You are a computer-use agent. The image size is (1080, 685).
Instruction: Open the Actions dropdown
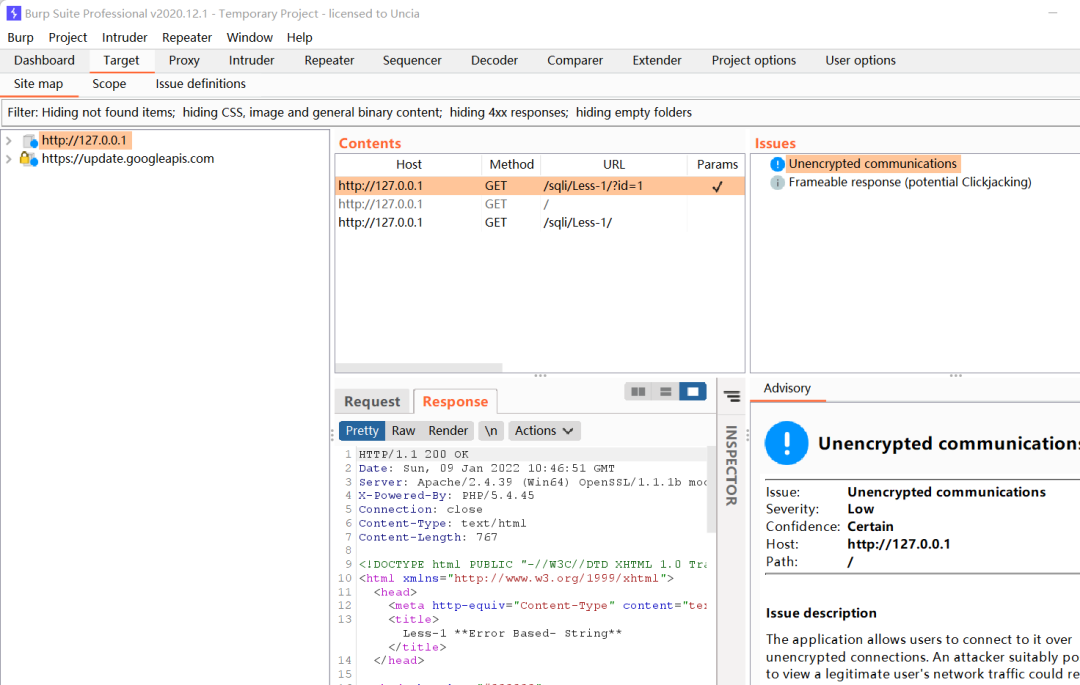point(544,431)
